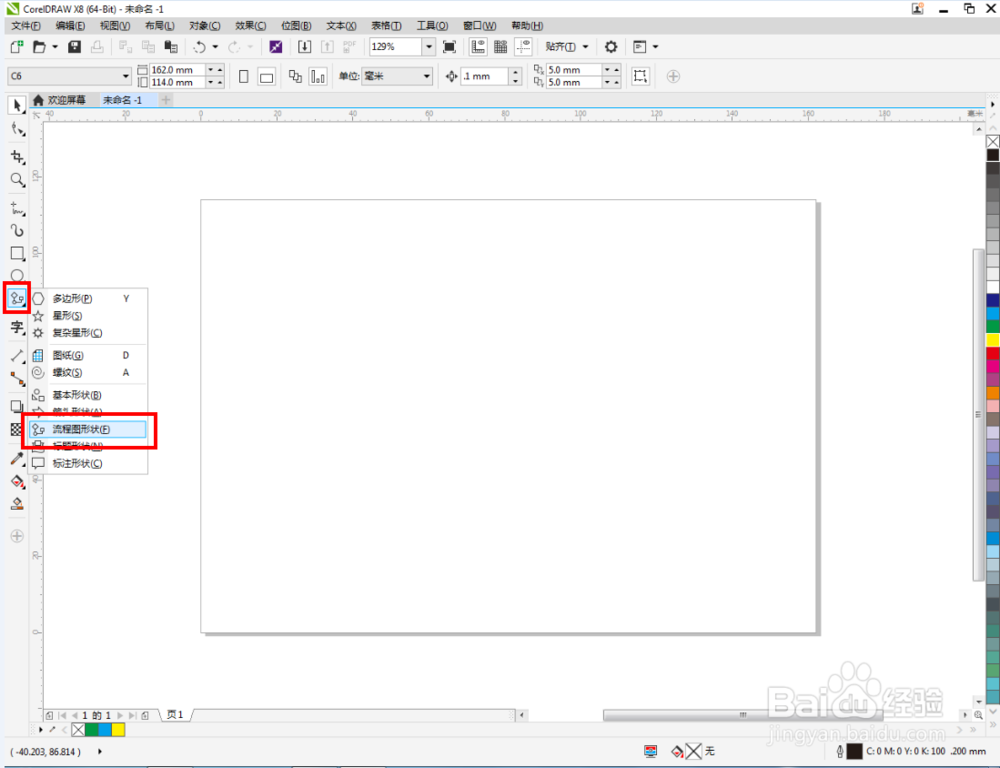Viewport: 1000px width, 768px height.
Task: Click the toolbox quick customize plus button
Action: (17, 536)
